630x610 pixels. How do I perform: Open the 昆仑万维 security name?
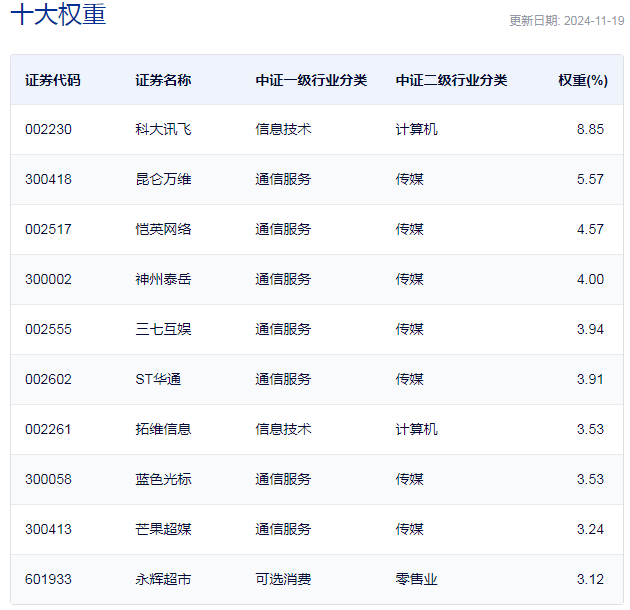[163, 179]
